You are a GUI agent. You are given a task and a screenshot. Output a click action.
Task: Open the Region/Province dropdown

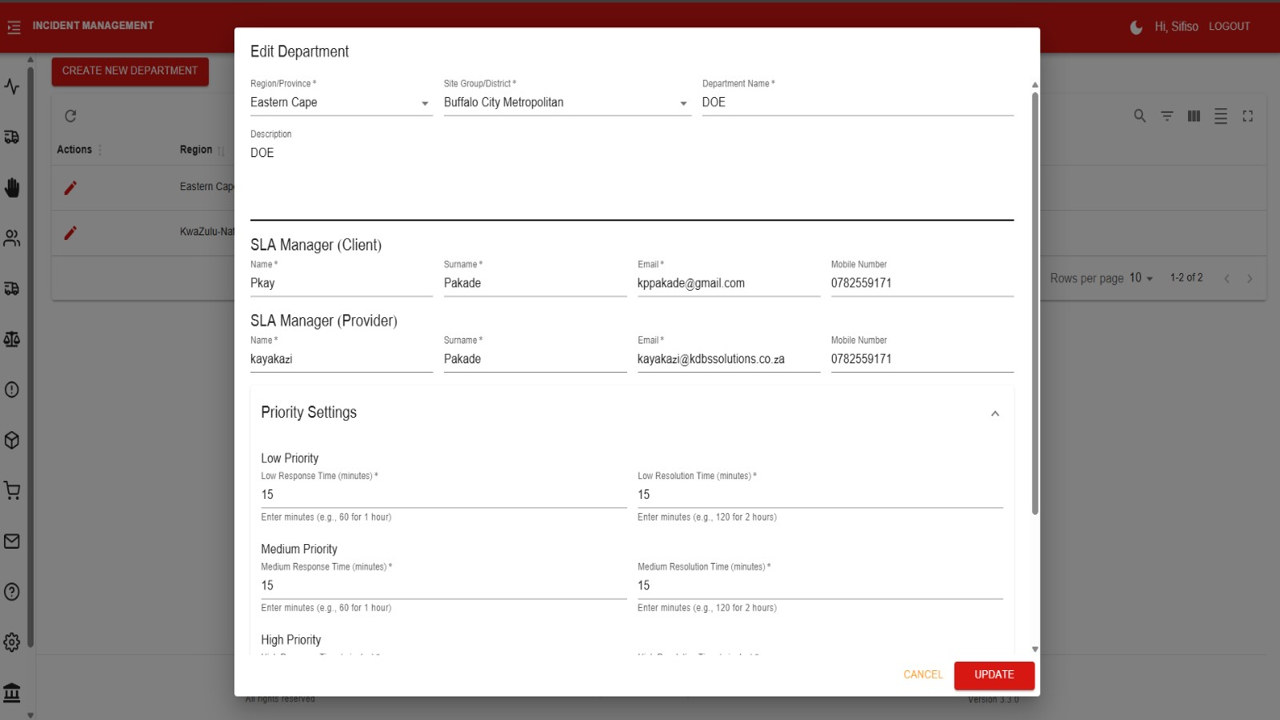point(341,102)
